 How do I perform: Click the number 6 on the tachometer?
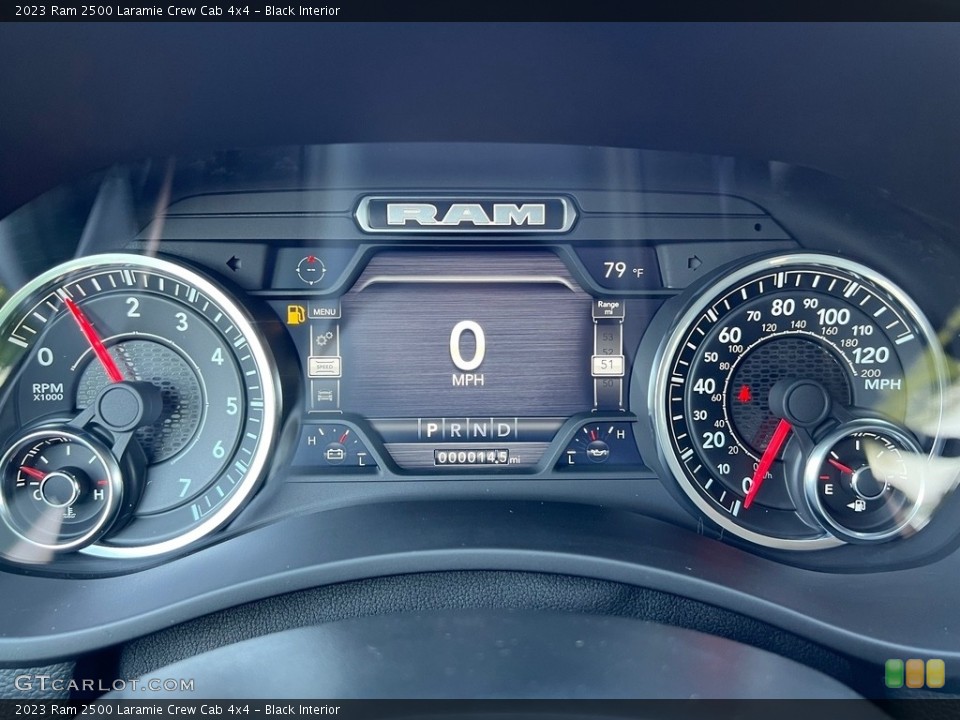coord(219,450)
